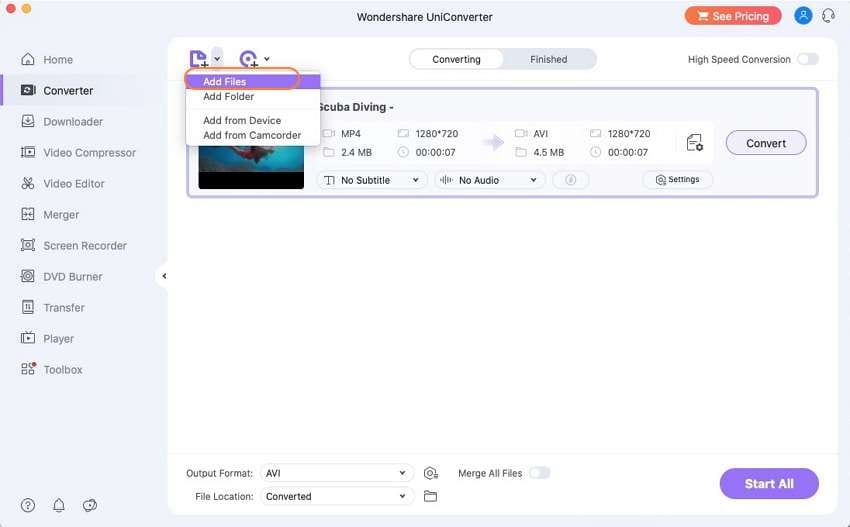Collapse the sidebar with the arrow handle

click(x=164, y=276)
